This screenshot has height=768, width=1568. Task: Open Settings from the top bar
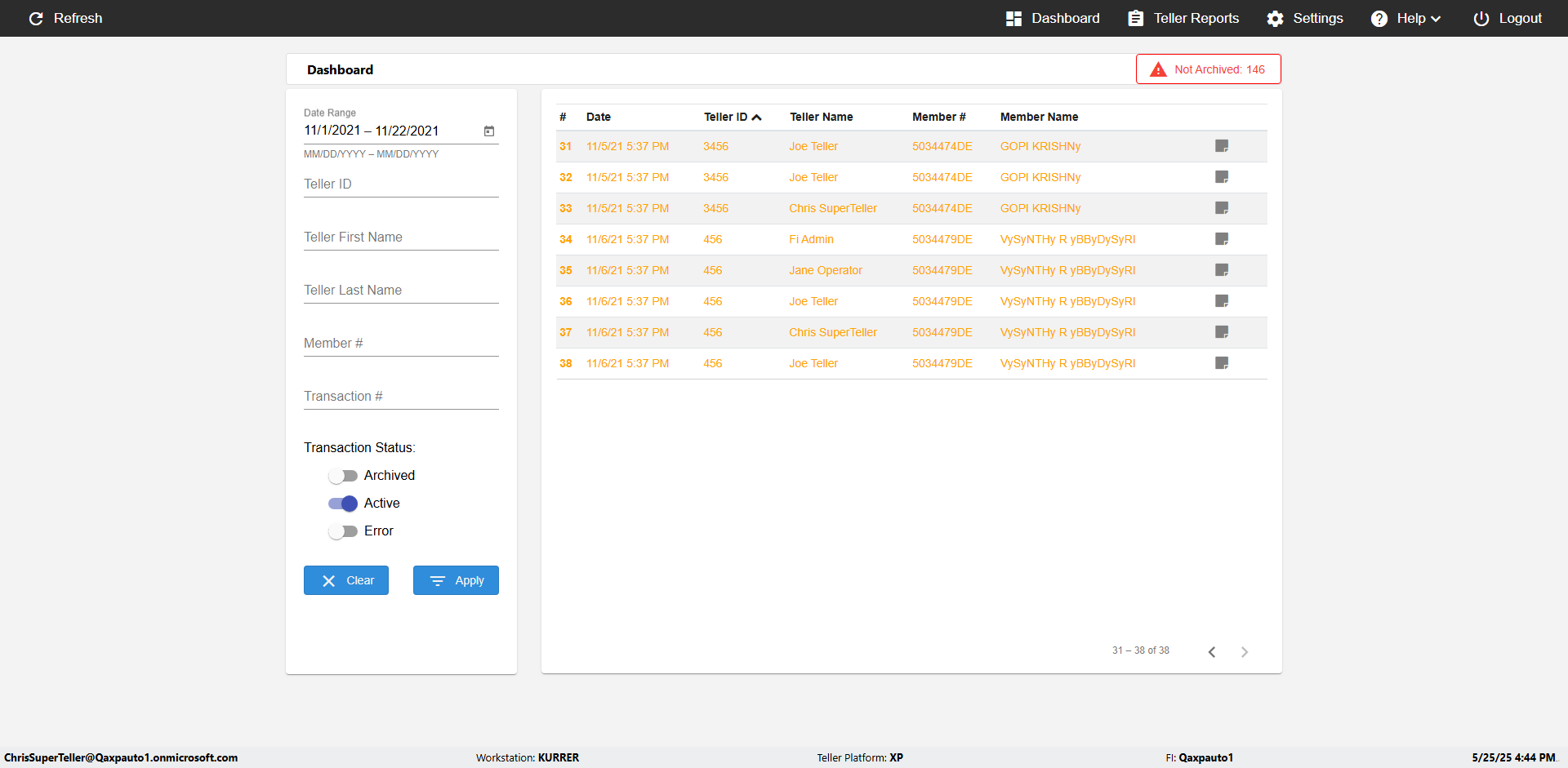click(x=1305, y=18)
